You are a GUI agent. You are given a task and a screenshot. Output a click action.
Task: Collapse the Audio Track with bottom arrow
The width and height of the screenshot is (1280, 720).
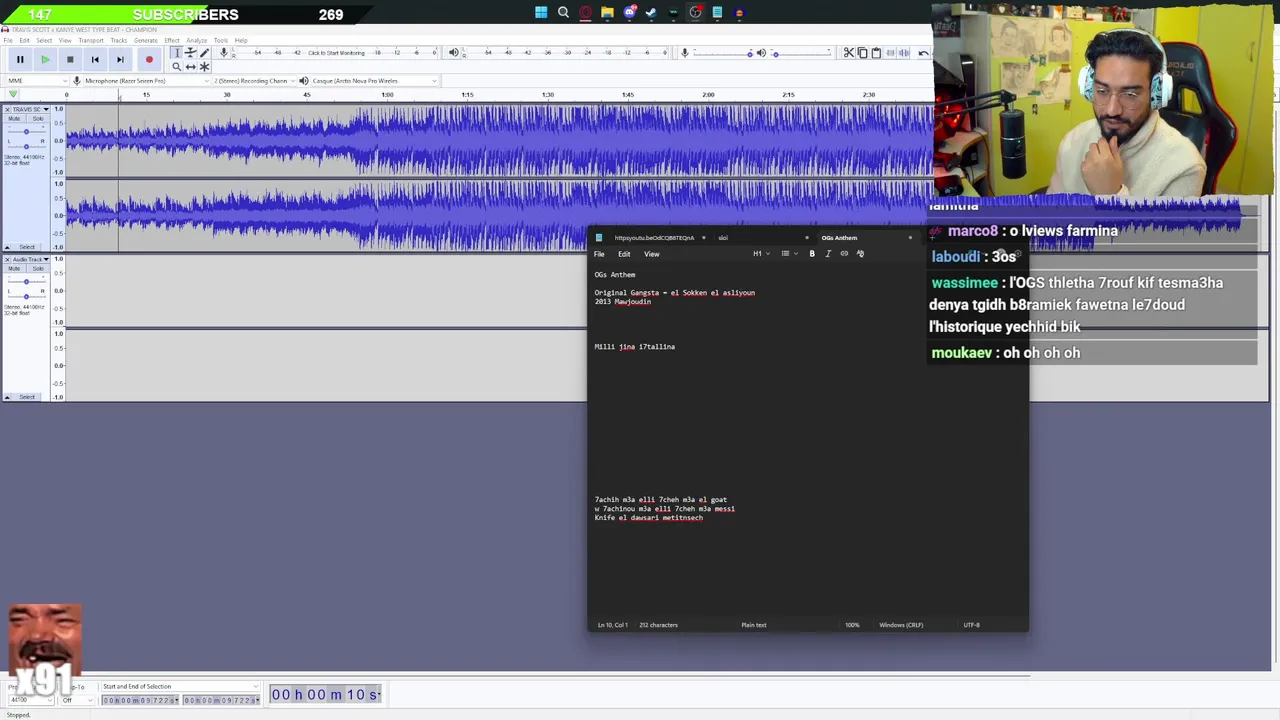(7, 397)
